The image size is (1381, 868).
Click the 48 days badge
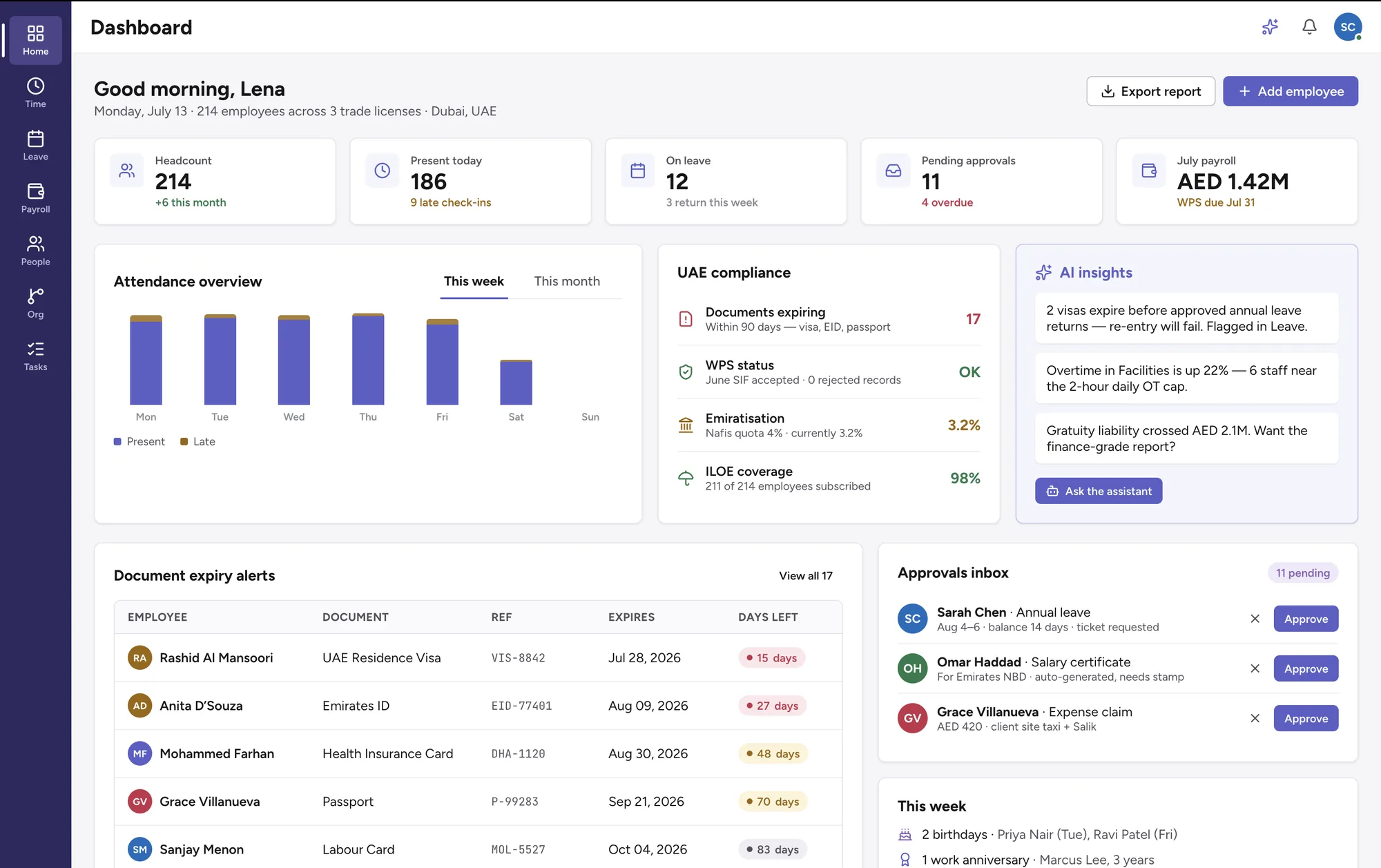[x=773, y=754]
